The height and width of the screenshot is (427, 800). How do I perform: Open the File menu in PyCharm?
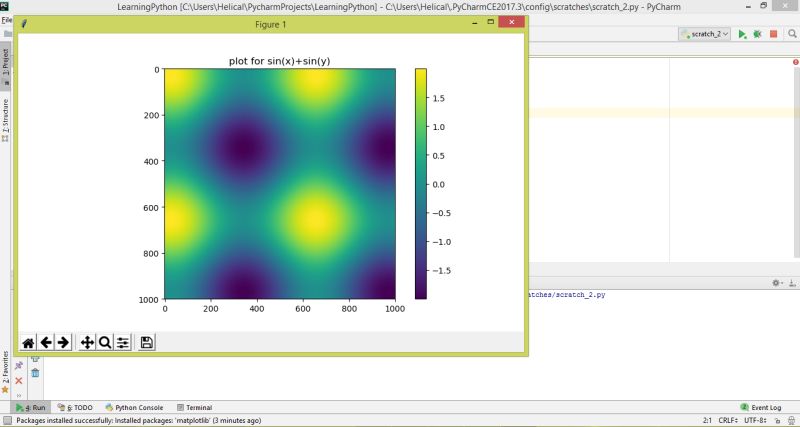pyautogui.click(x=6, y=20)
